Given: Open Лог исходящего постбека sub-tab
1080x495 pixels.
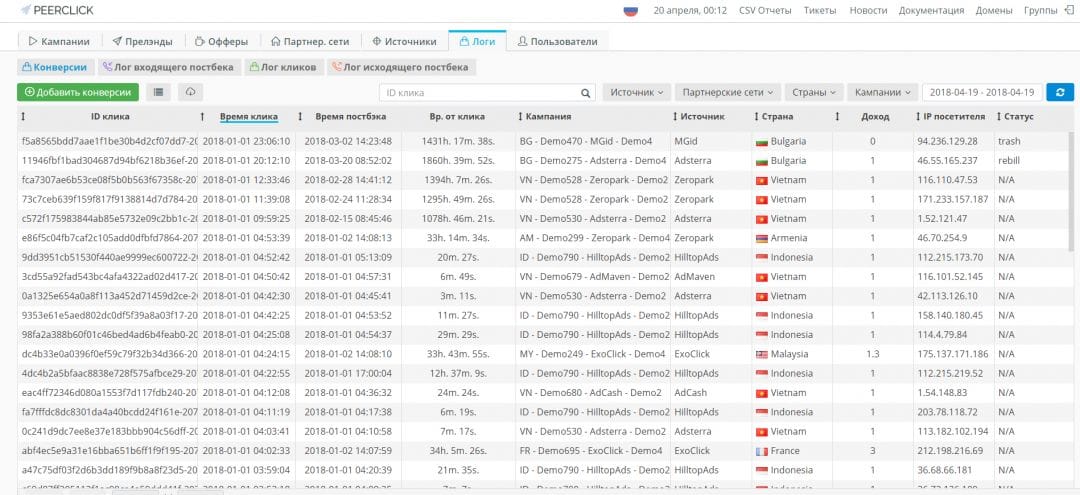Looking at the screenshot, I should click(402, 67).
